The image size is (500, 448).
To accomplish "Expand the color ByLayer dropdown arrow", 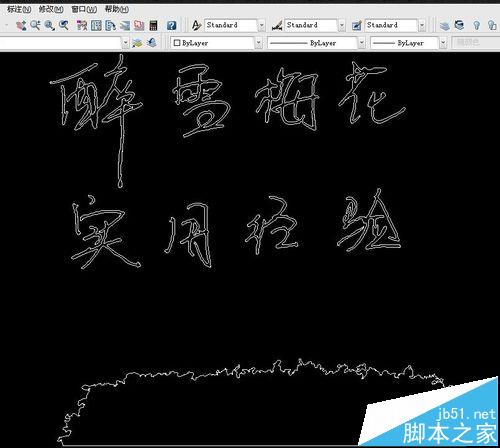I will (x=258, y=43).
